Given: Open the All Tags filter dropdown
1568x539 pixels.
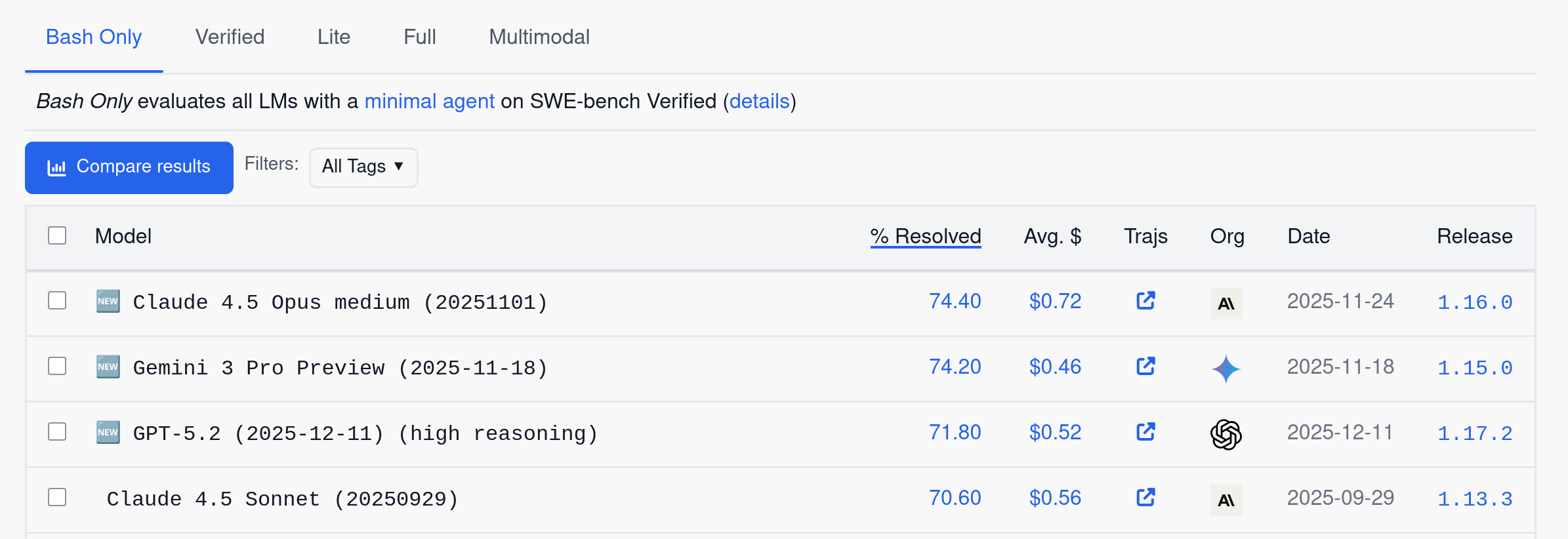Looking at the screenshot, I should tap(363, 167).
